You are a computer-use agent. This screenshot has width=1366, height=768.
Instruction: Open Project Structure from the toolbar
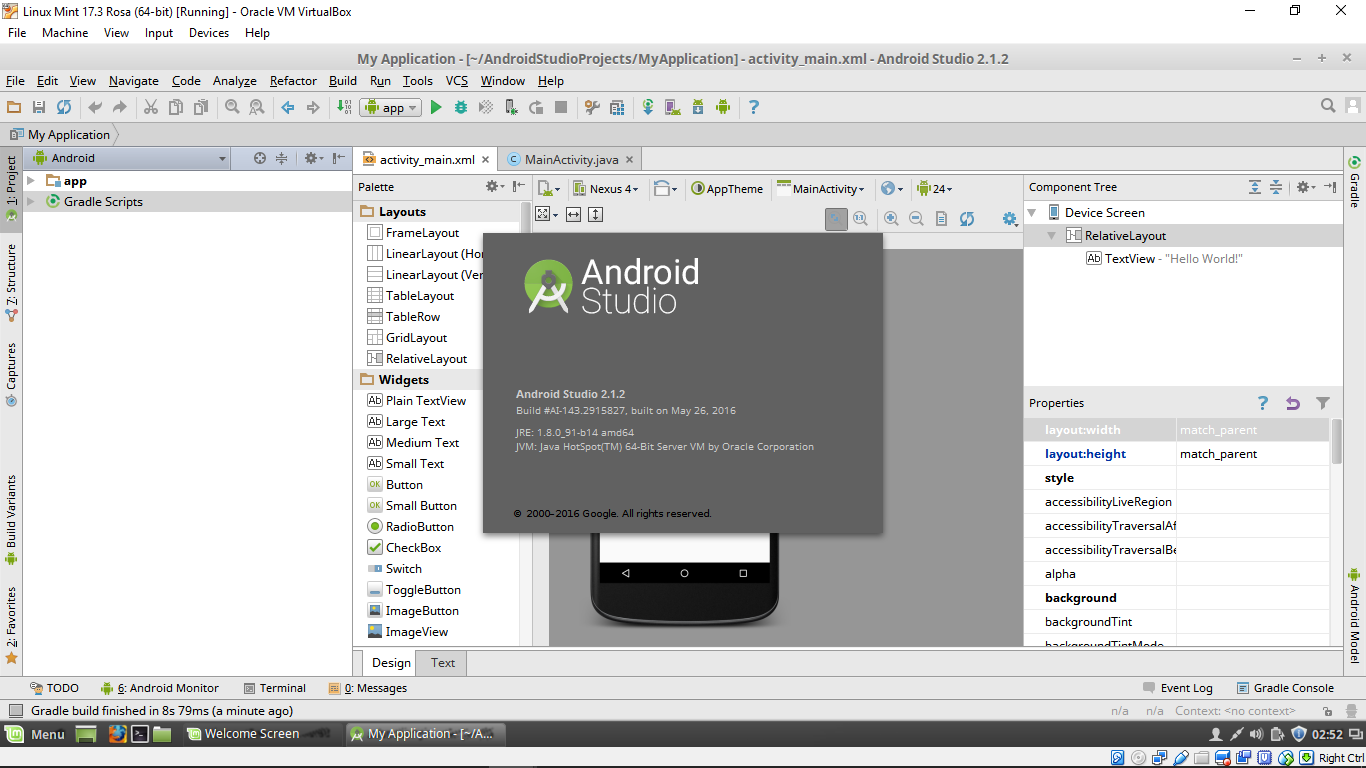(x=617, y=107)
